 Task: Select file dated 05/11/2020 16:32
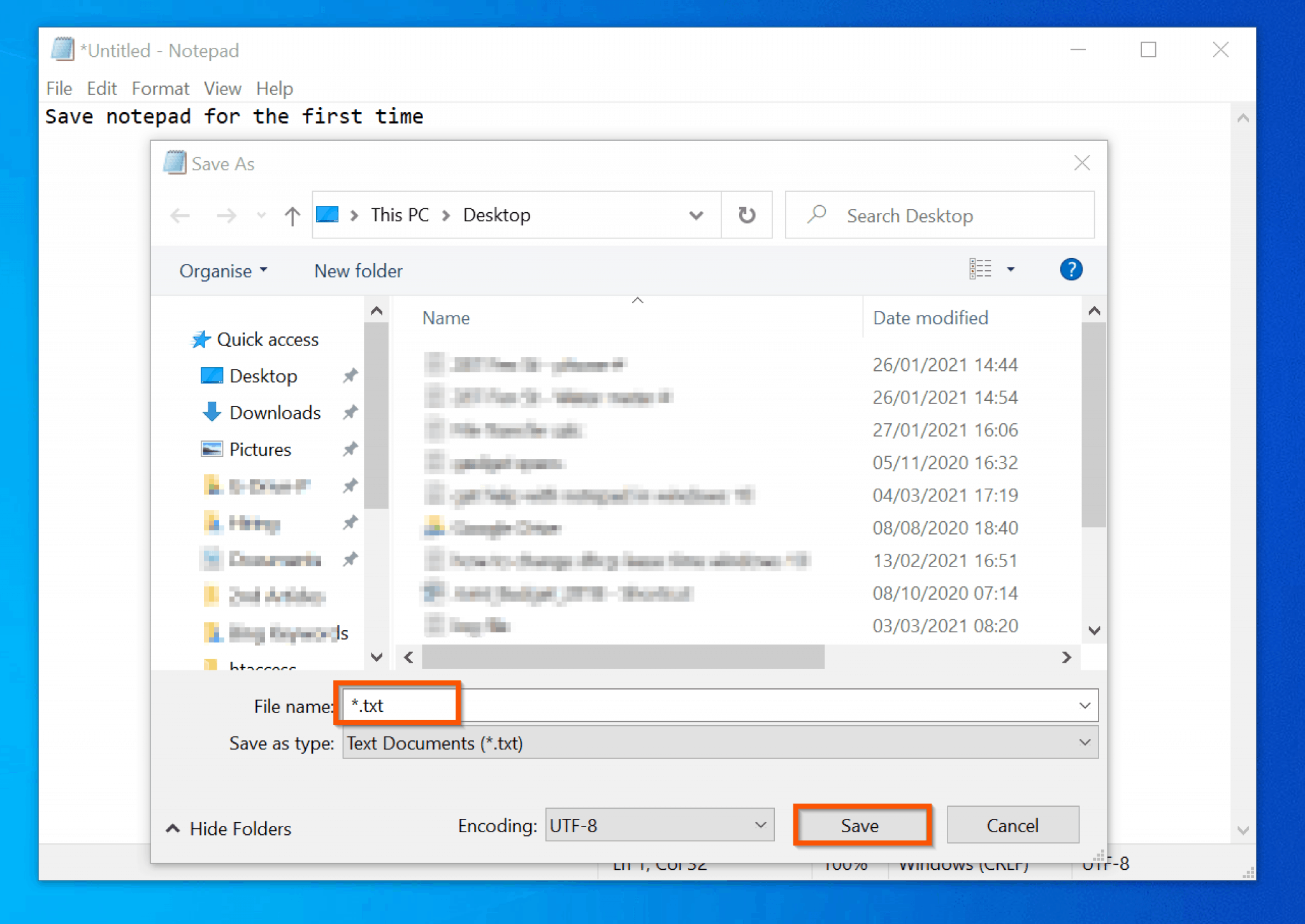[x=720, y=463]
